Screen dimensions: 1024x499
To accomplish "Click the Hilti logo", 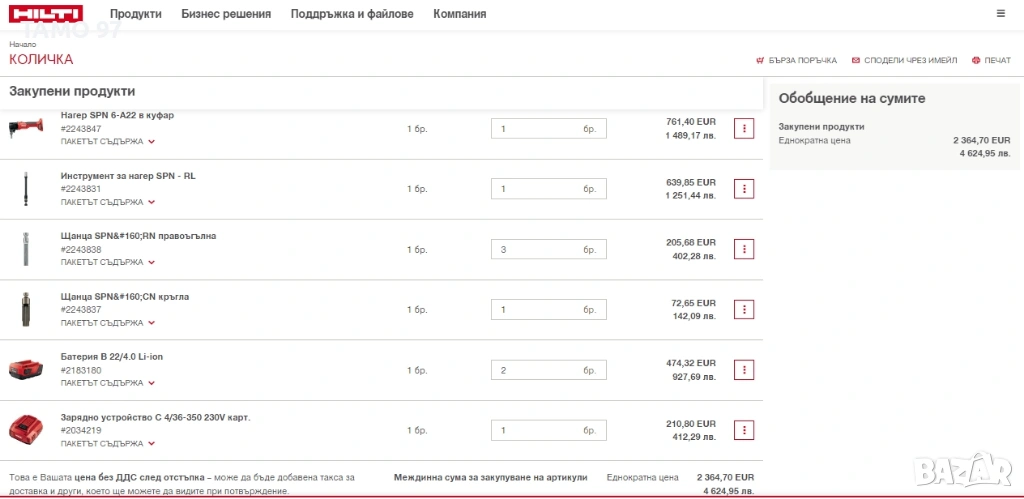I will 46,14.
